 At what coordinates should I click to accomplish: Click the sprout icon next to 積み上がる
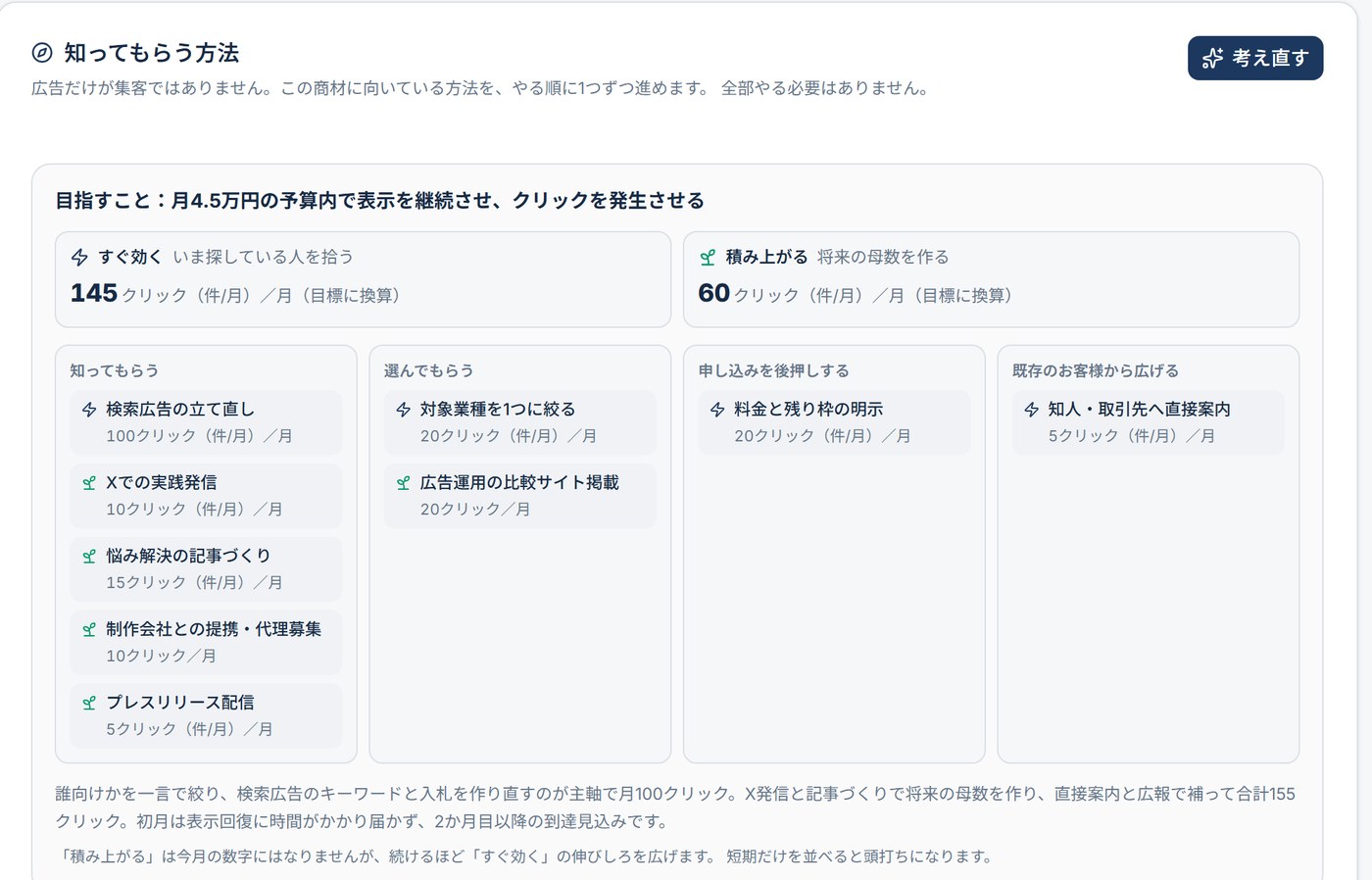[708, 257]
